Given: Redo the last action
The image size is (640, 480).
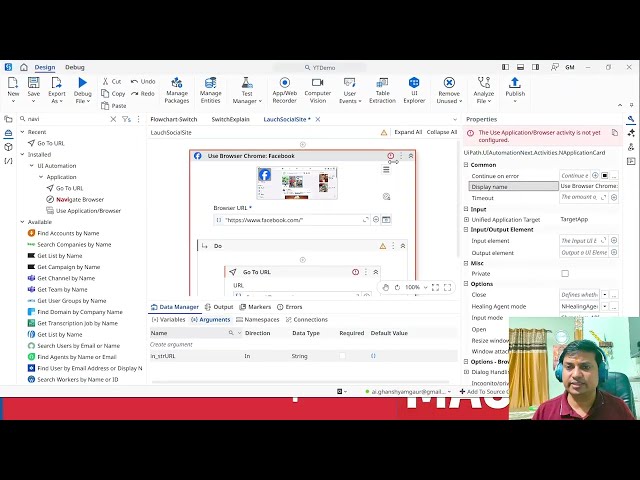Looking at the screenshot, I should [x=143, y=93].
